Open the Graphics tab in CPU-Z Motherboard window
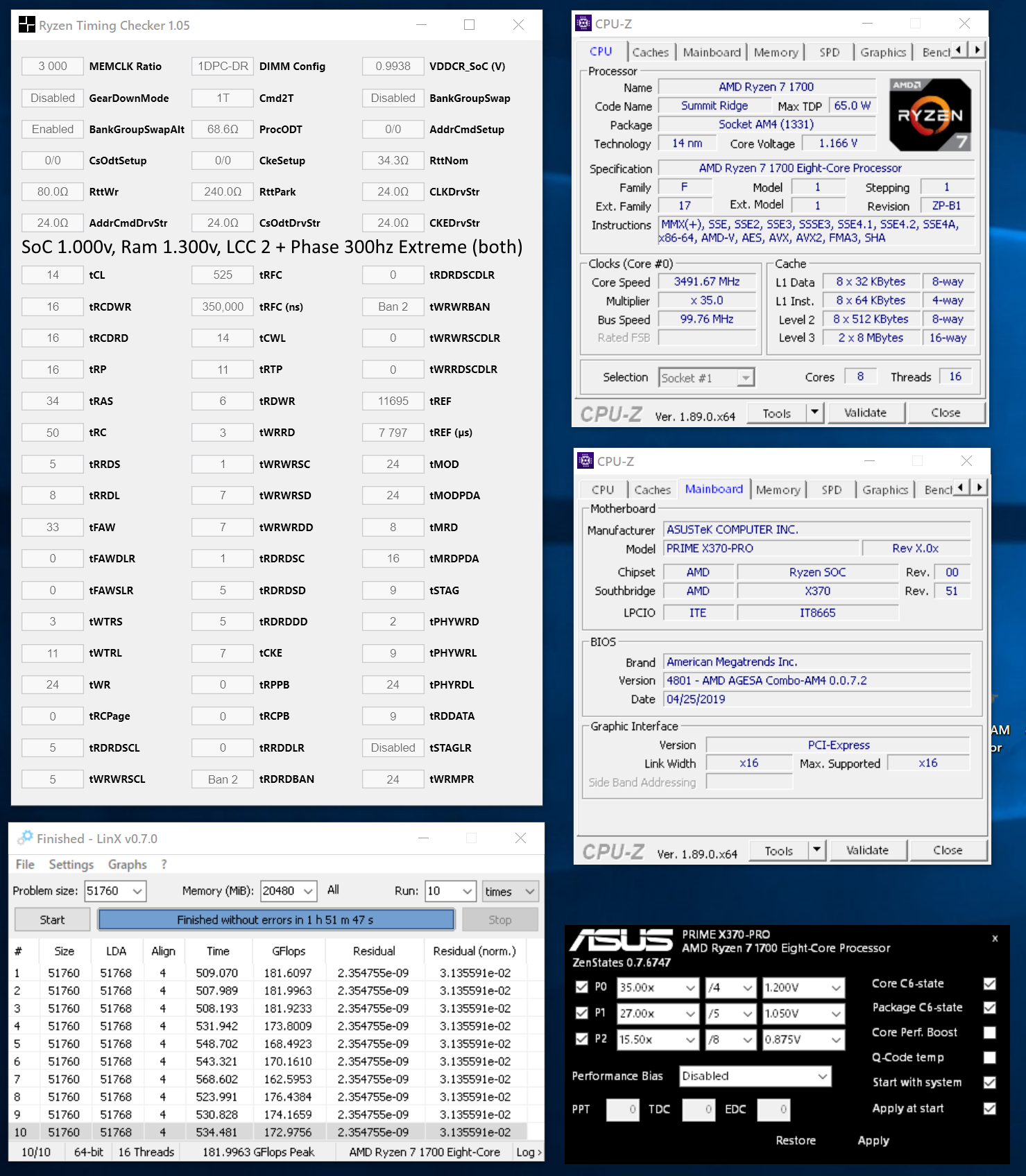This screenshot has width=1026, height=1176. (885, 490)
